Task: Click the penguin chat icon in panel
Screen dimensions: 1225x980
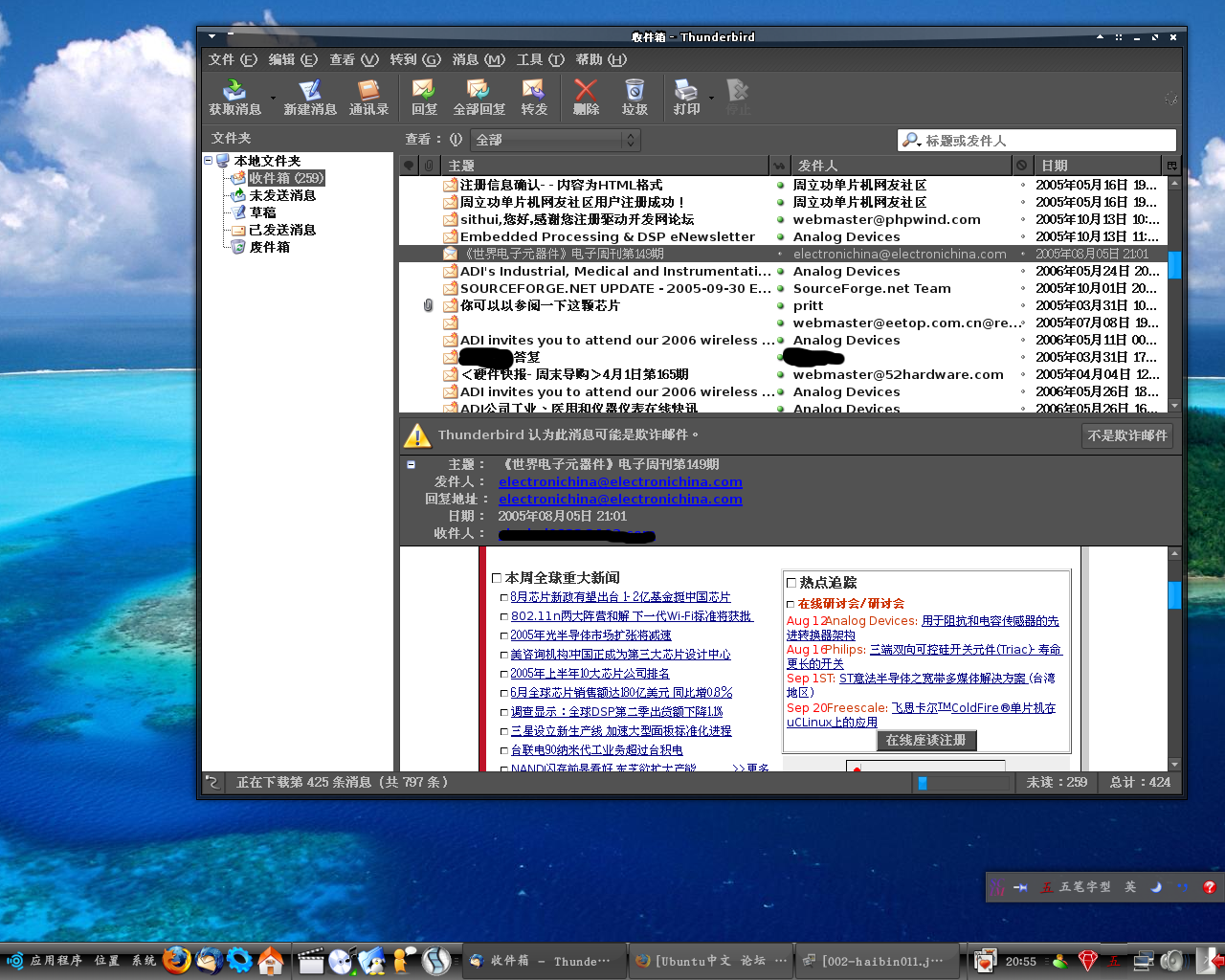Action: point(372,960)
